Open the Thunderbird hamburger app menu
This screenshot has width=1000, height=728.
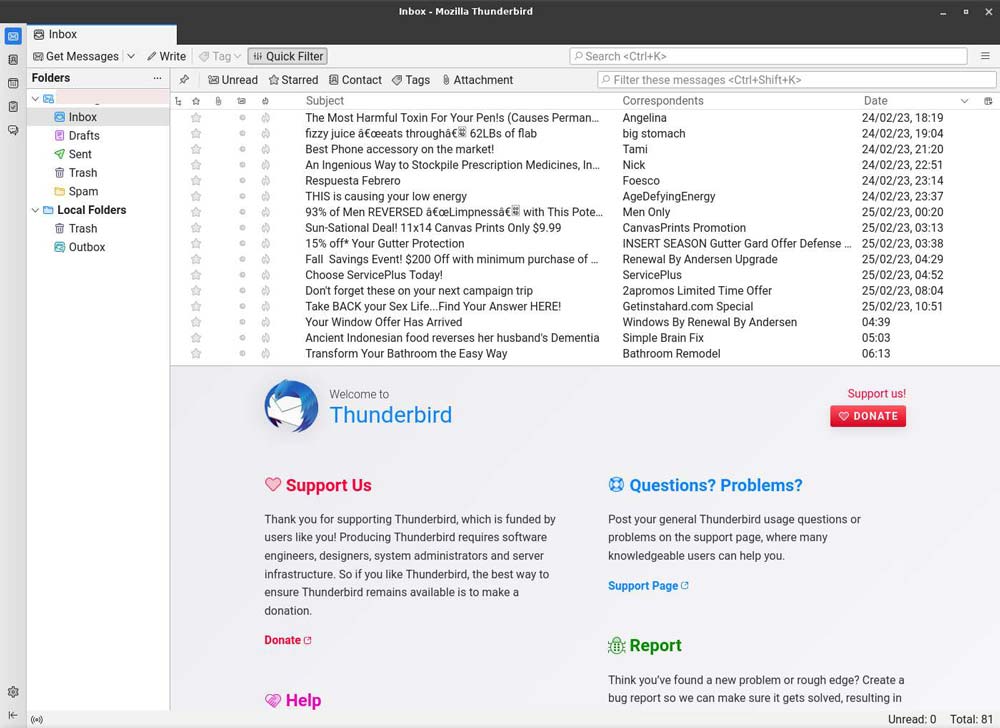[x=986, y=57]
